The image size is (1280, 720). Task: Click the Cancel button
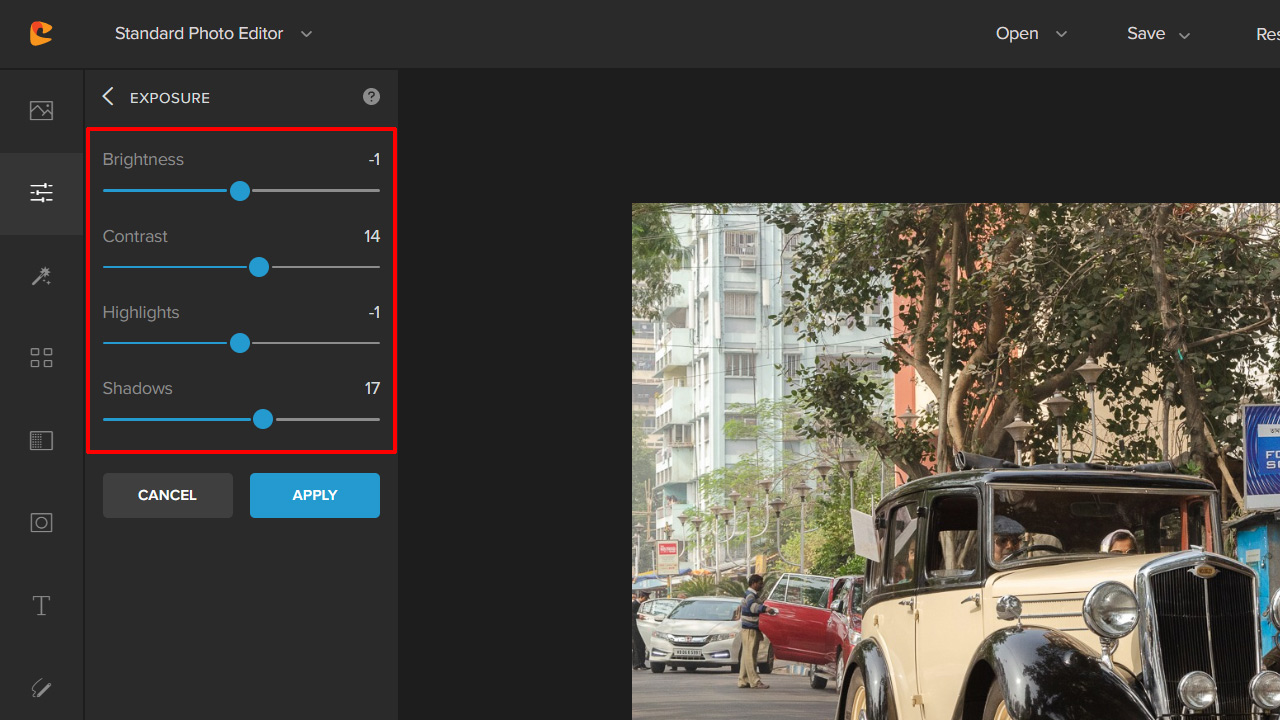pyautogui.click(x=167, y=495)
